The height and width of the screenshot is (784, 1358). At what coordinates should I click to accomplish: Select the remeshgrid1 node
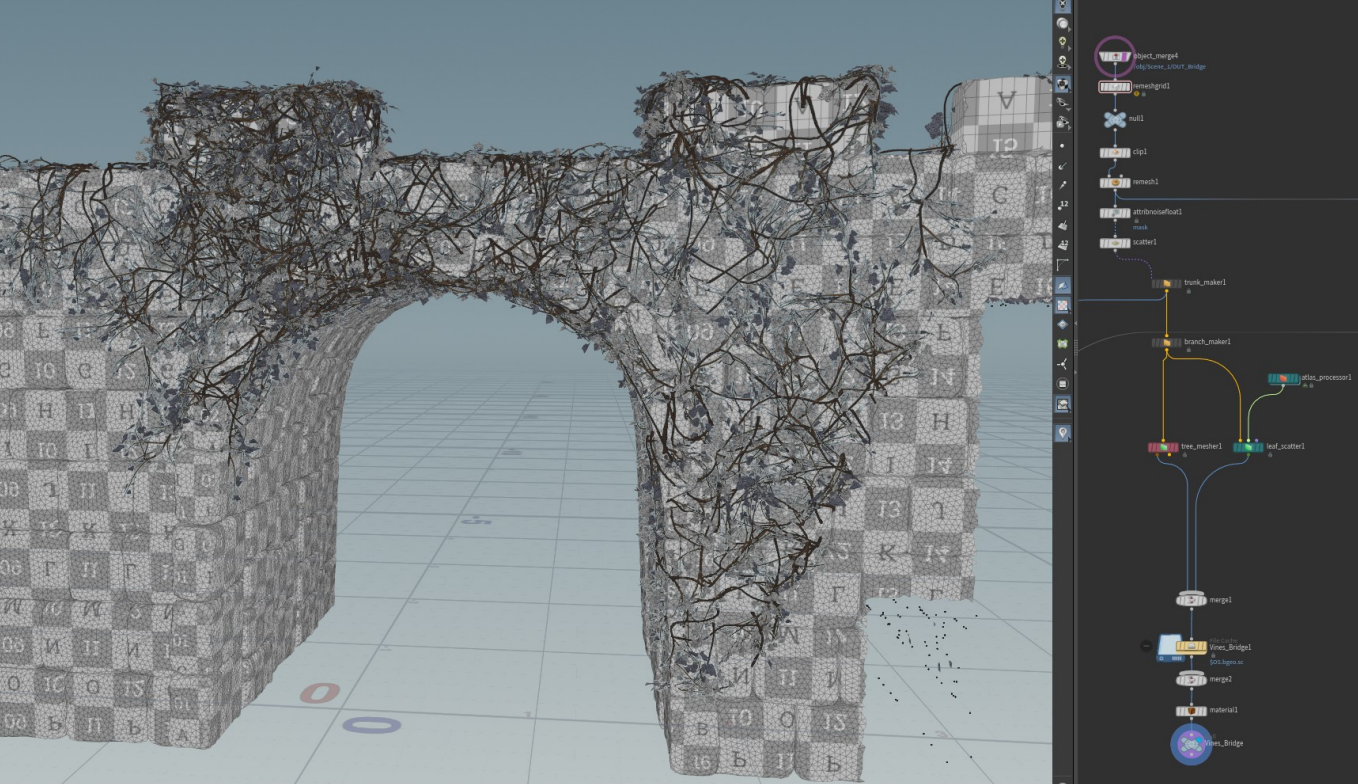[x=1114, y=87]
